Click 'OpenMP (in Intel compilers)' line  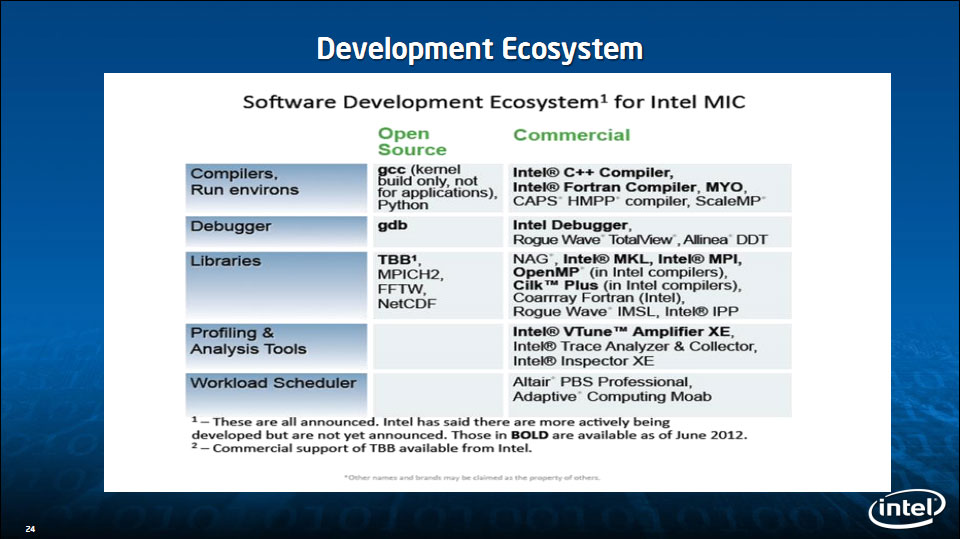coord(620,272)
